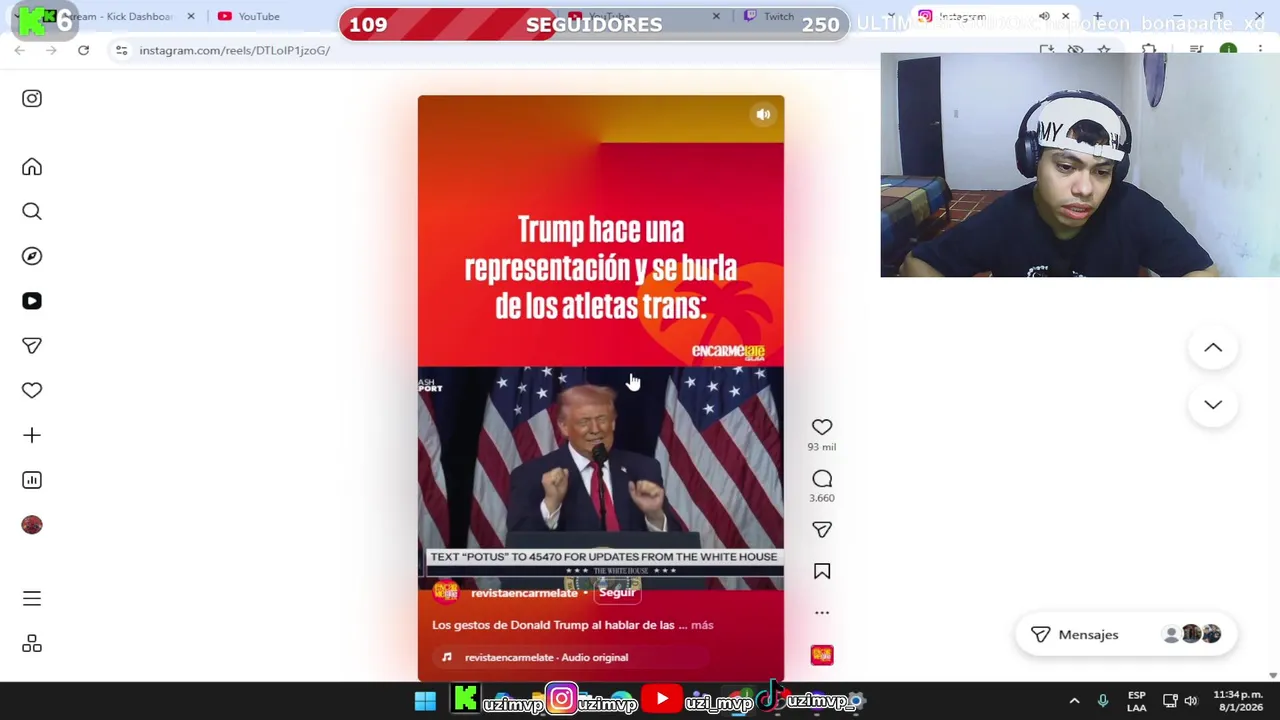Viewport: 1280px width, 720px height.
Task: Show hidden tray icons chevron
Action: click(x=1075, y=701)
